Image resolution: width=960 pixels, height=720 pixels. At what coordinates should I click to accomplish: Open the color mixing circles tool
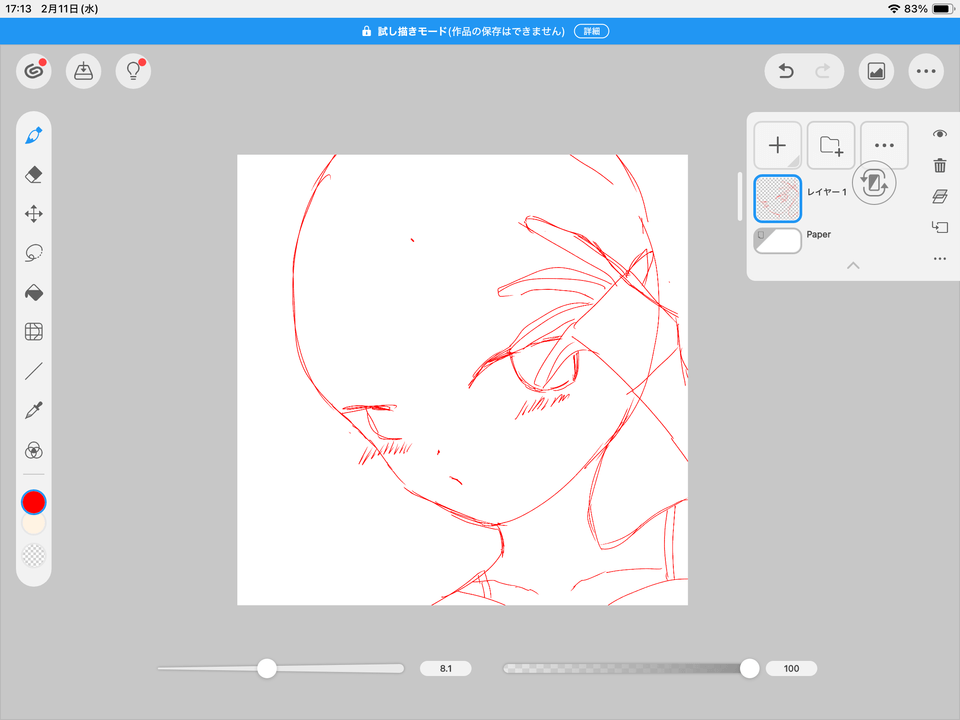[34, 451]
